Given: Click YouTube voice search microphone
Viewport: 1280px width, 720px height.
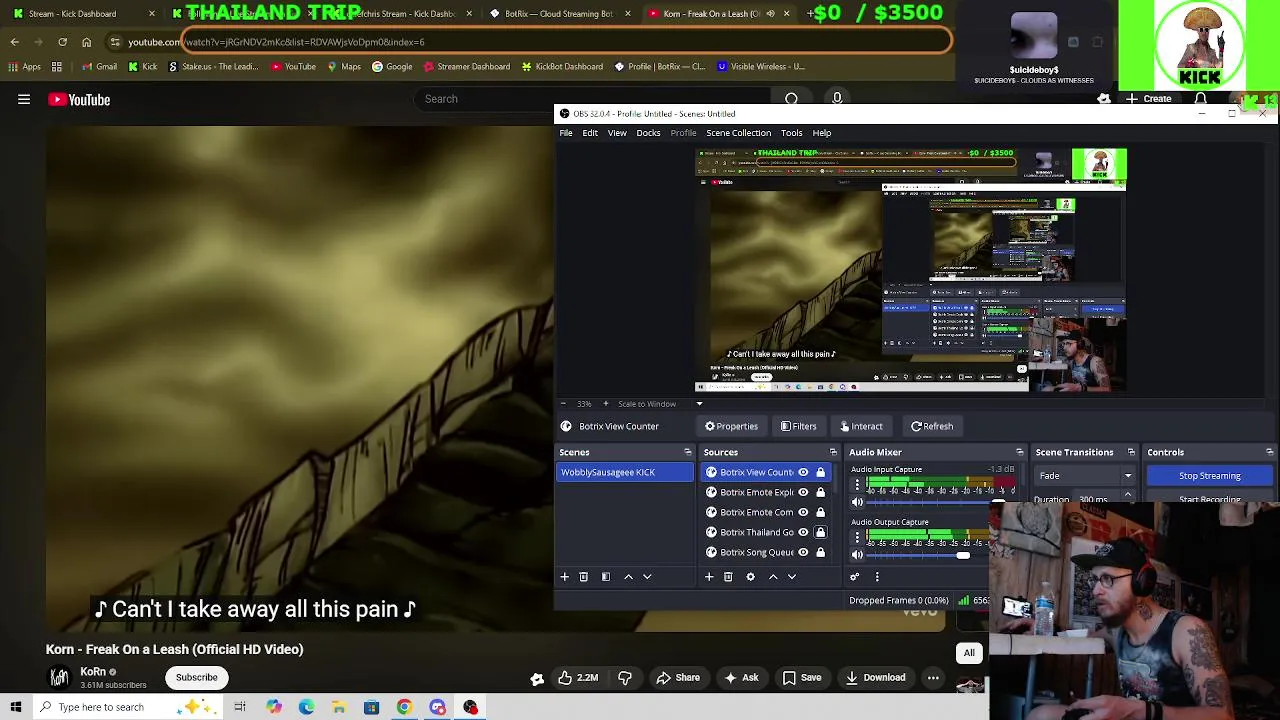Looking at the screenshot, I should click(x=837, y=98).
